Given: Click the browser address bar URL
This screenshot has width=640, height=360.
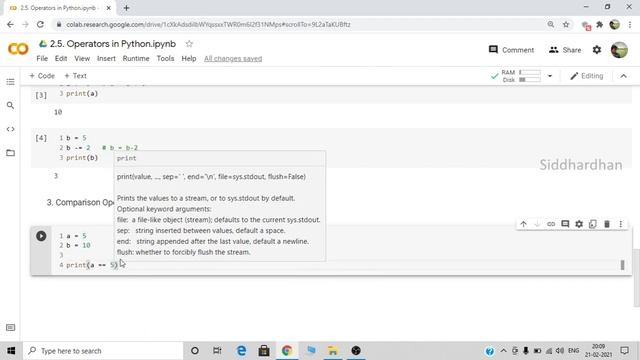Looking at the screenshot, I should click(x=208, y=24).
